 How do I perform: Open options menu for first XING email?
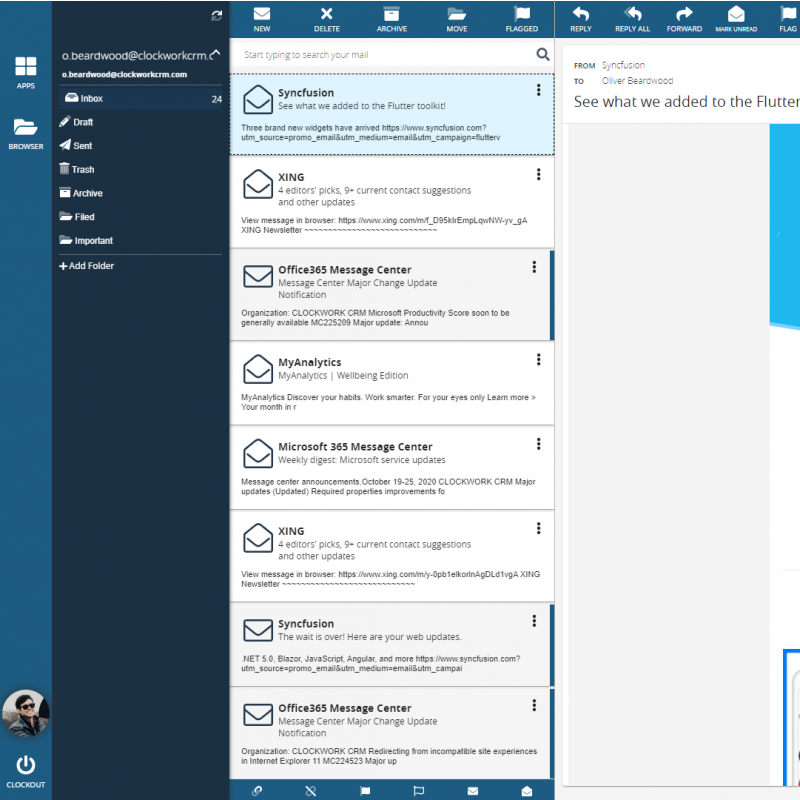click(538, 174)
